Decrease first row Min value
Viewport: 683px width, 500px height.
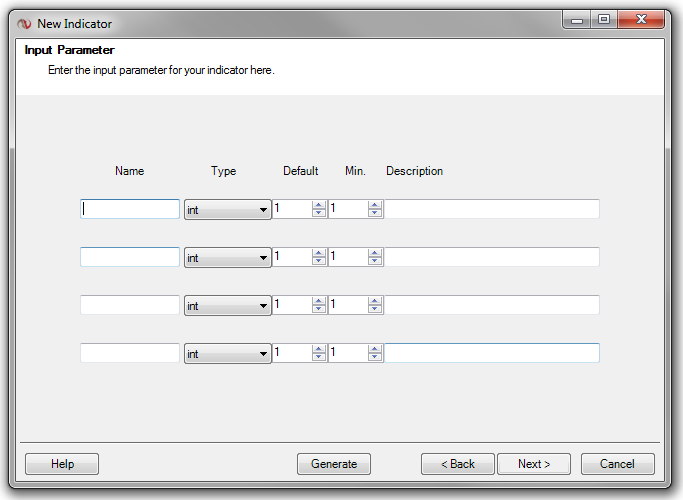pyautogui.click(x=375, y=213)
